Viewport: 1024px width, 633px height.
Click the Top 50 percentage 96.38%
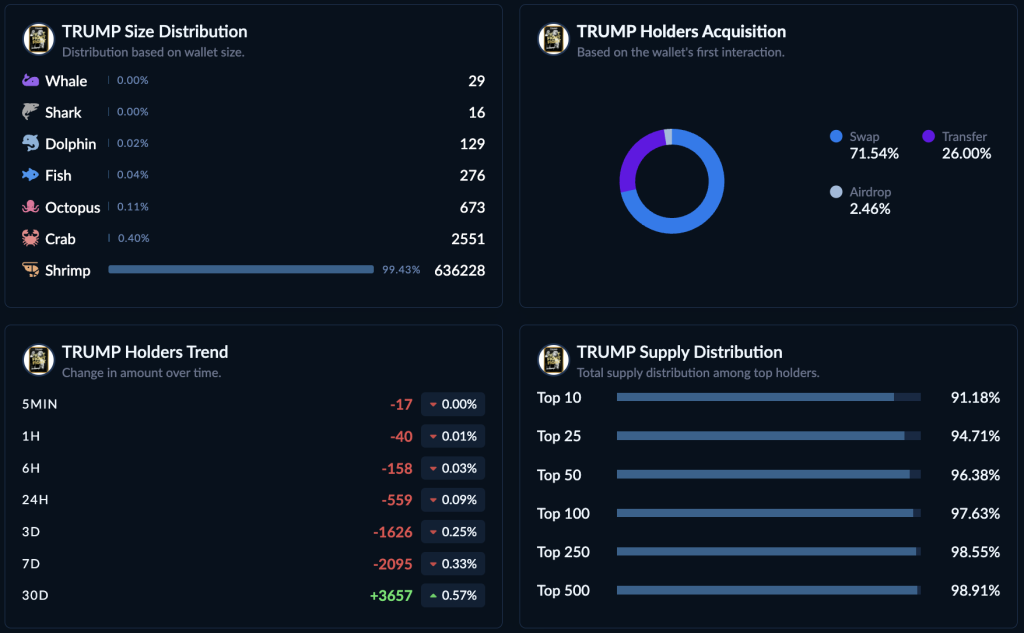coord(975,475)
